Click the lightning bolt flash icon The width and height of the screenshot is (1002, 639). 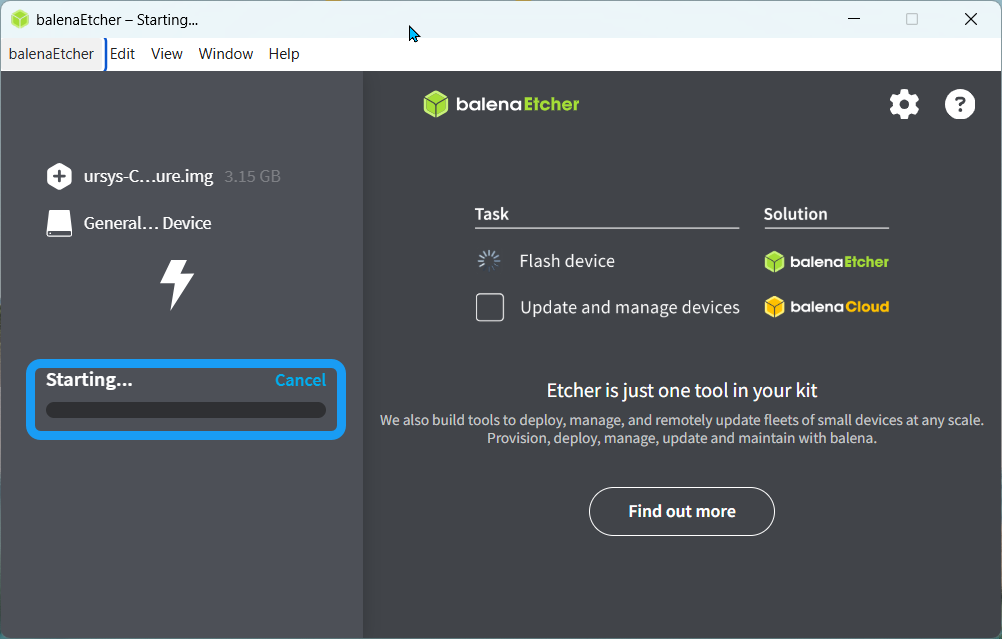pyautogui.click(x=177, y=284)
